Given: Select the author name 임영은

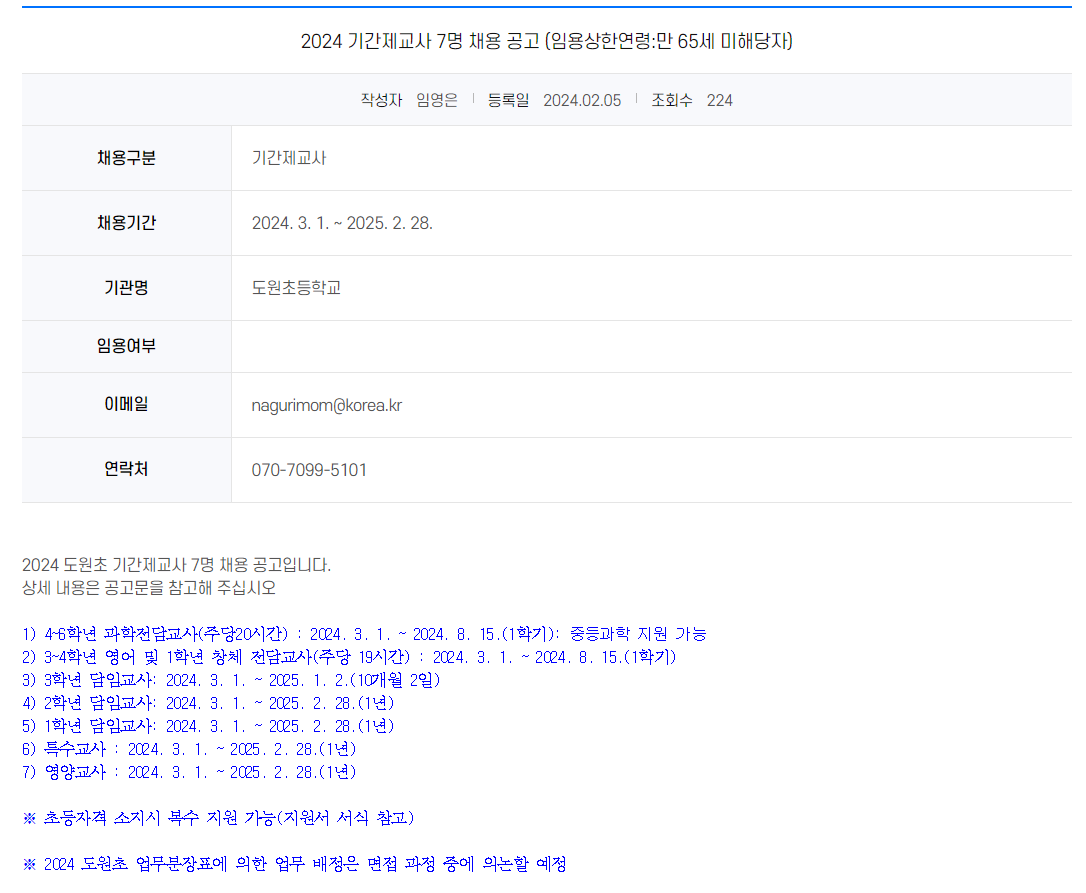Looking at the screenshot, I should coord(437,100).
